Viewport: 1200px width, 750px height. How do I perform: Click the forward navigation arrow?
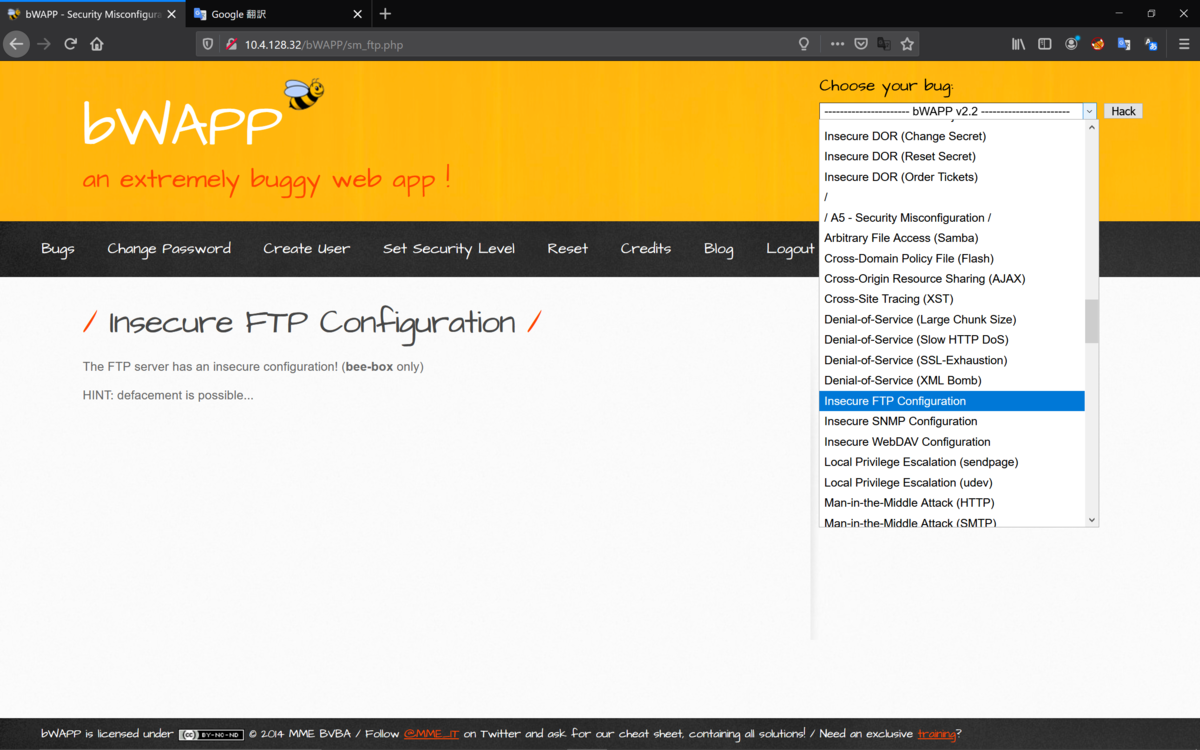tap(43, 44)
